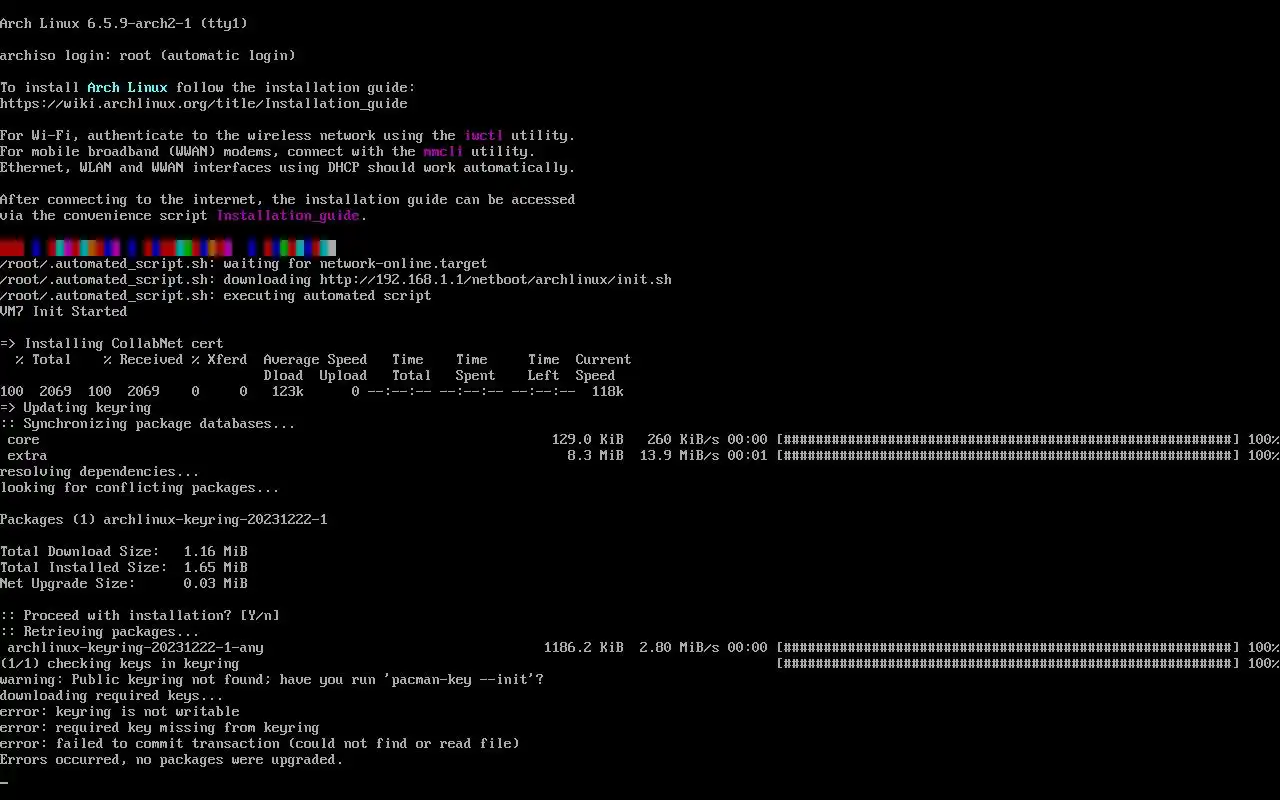This screenshot has width=1280, height=800.
Task: Click the magenta 'Installation_guide' script name
Action: (288, 215)
